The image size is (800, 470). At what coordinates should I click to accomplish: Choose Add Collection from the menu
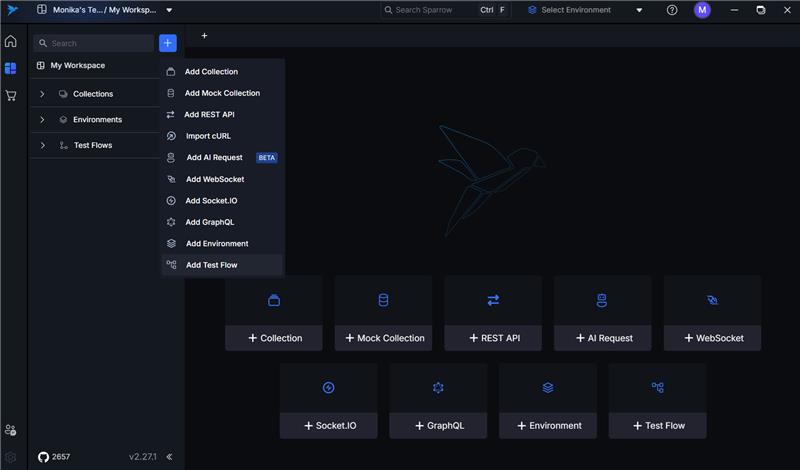[222, 71]
